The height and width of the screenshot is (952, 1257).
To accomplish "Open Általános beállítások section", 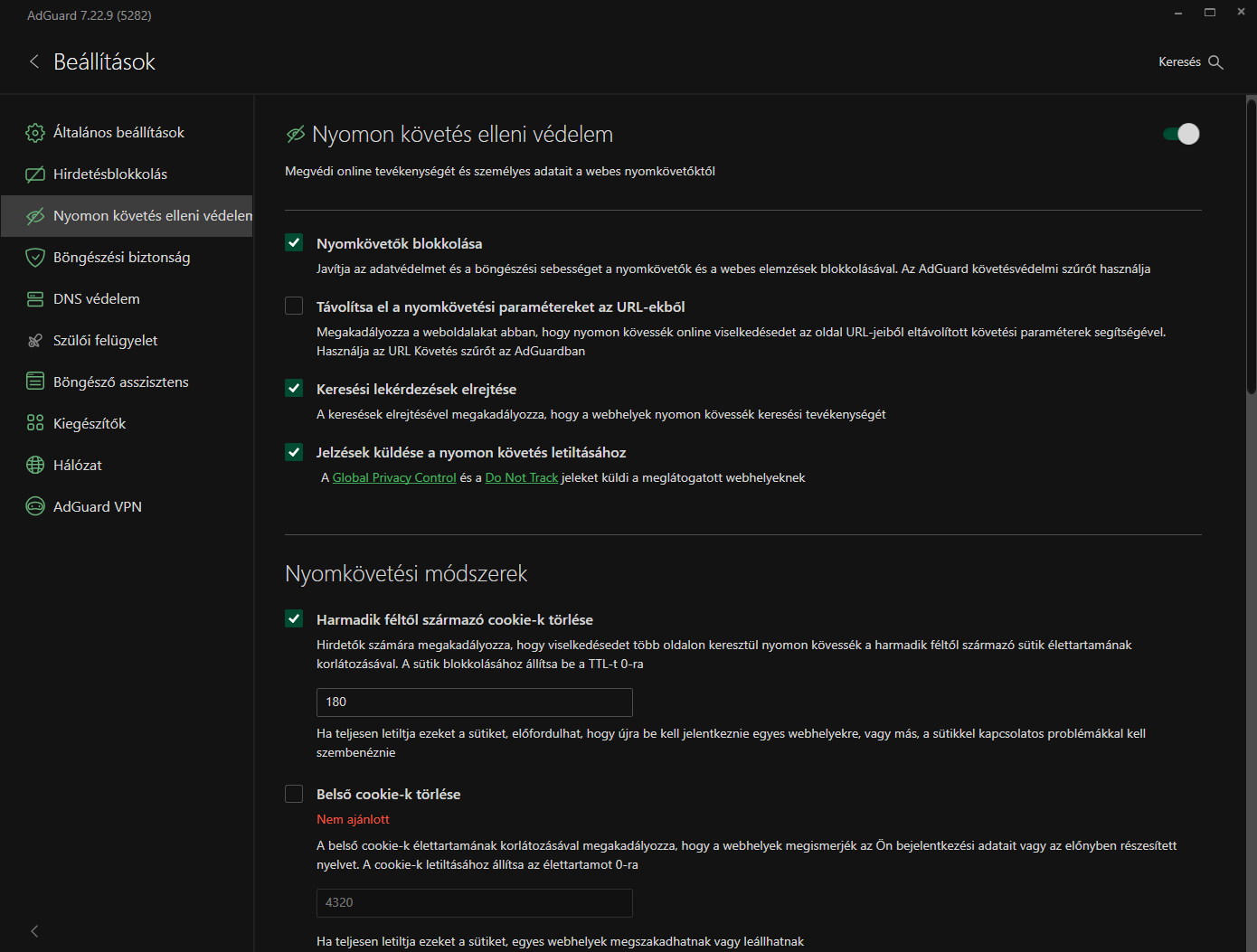I will tap(127, 133).
